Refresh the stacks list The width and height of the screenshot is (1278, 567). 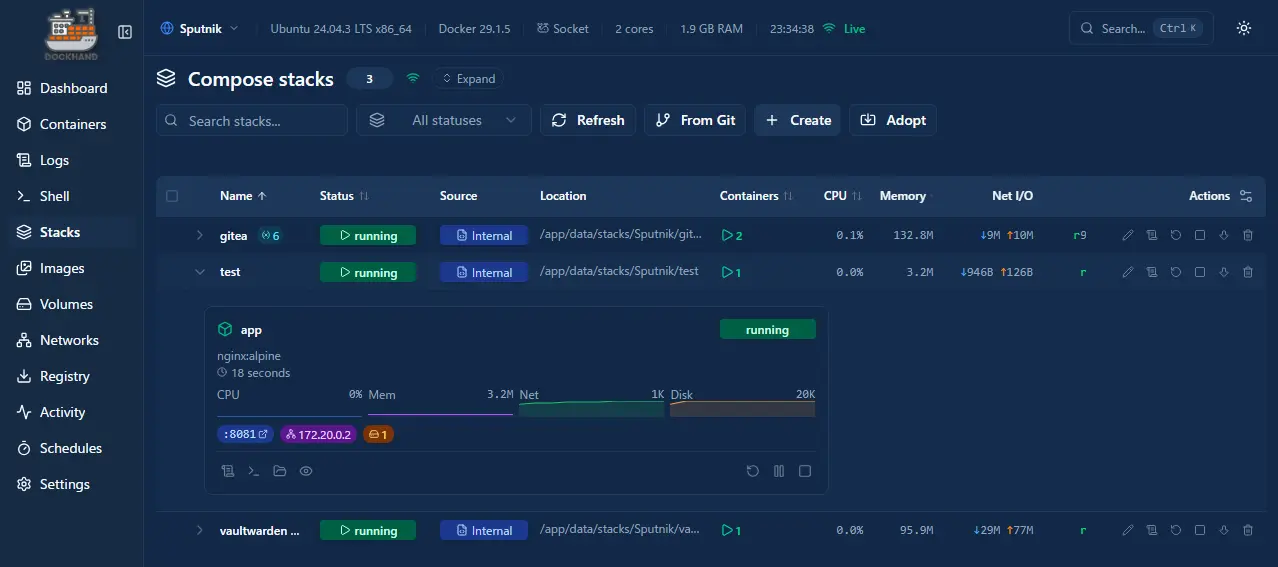point(588,120)
